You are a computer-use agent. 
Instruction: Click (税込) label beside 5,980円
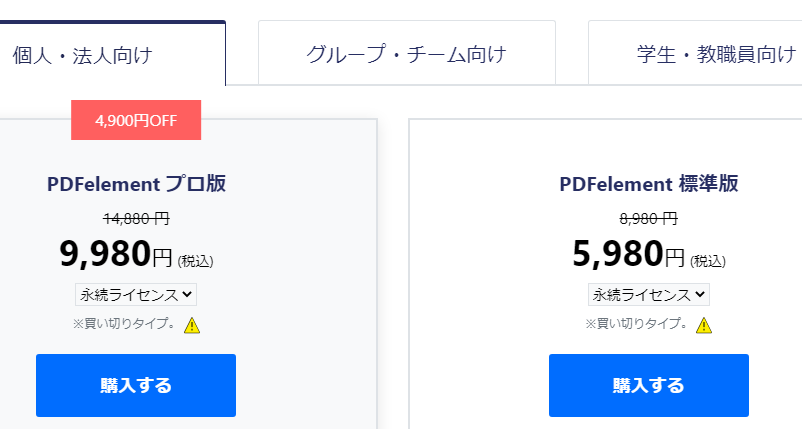[x=708, y=261]
